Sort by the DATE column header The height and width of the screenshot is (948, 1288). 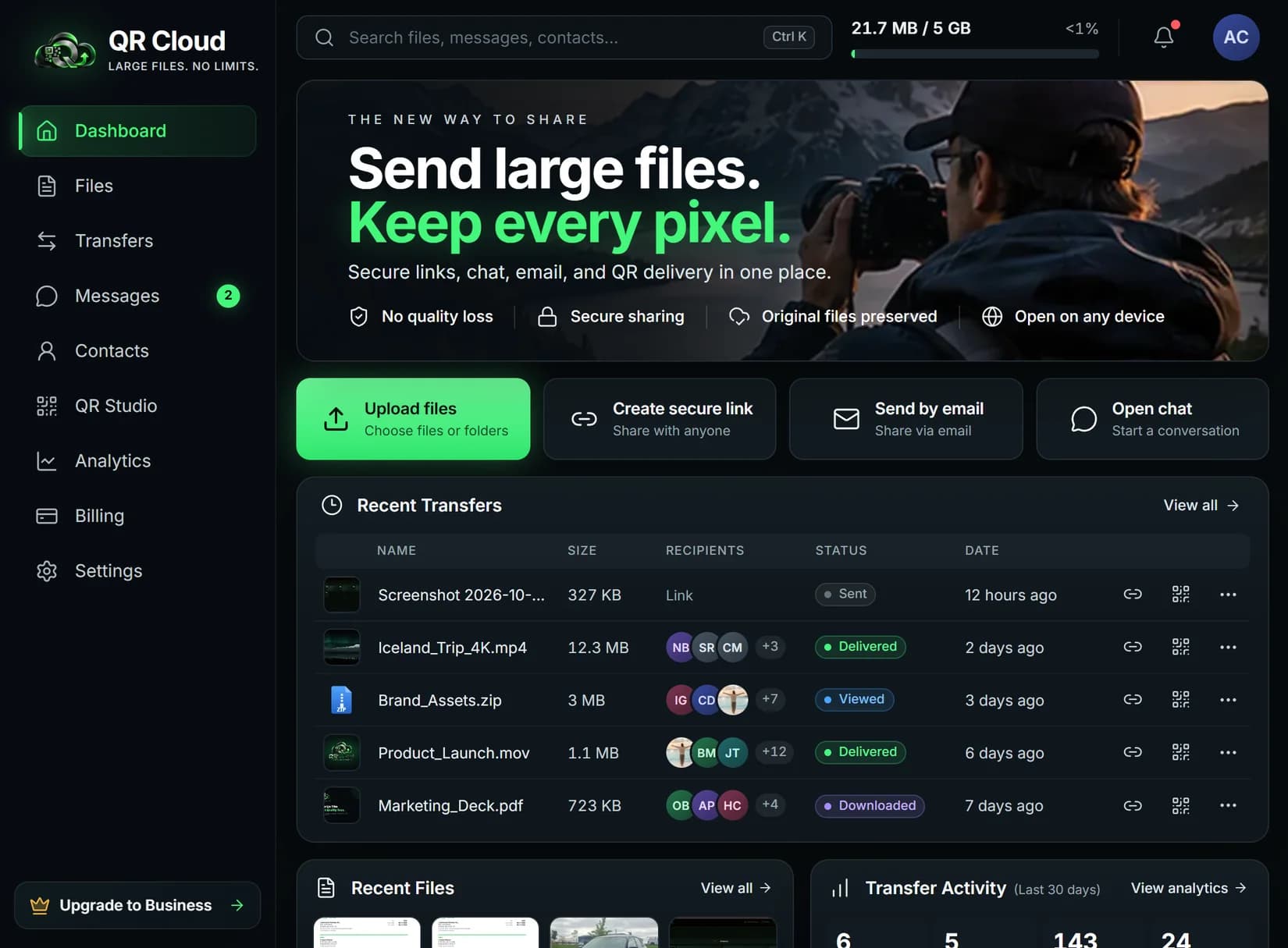(982, 550)
